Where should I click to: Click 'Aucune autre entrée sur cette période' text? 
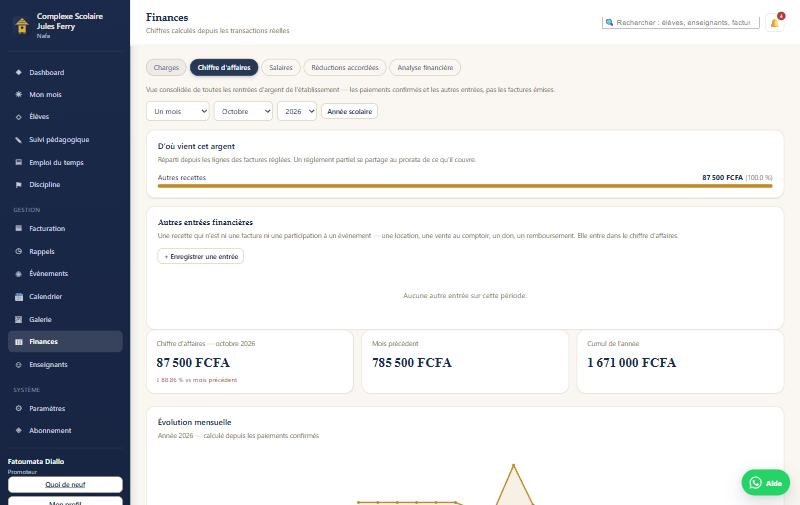[x=465, y=295]
